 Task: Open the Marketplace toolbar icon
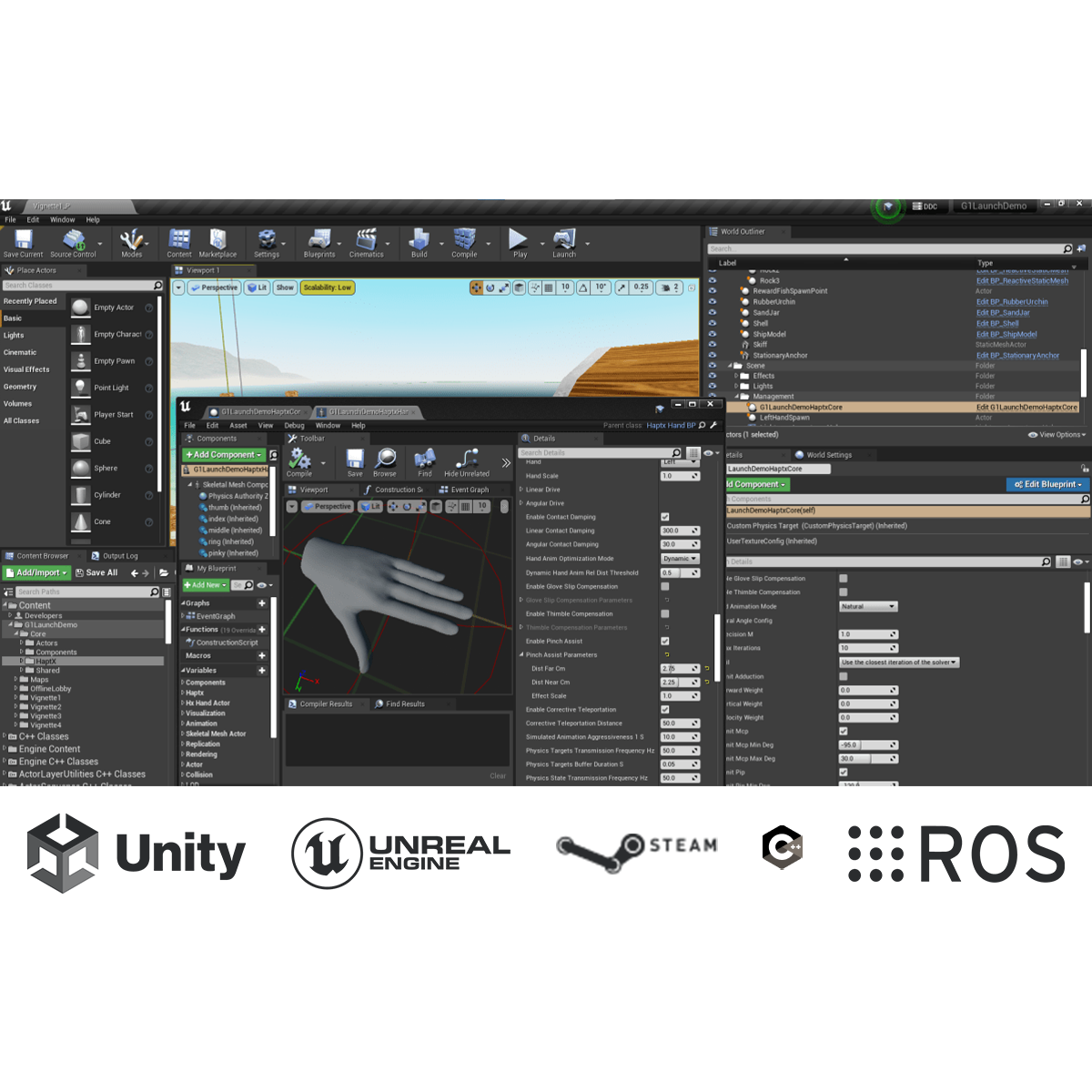click(x=217, y=243)
